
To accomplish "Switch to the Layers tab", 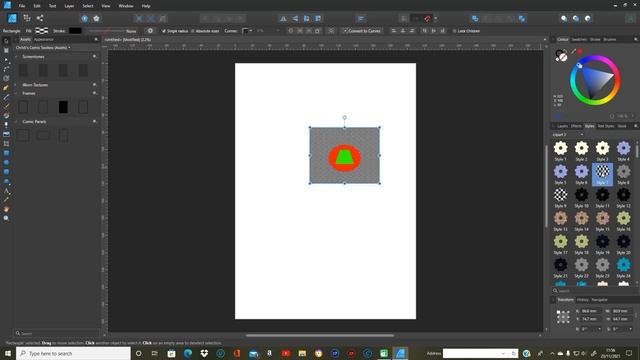I will tap(562, 126).
